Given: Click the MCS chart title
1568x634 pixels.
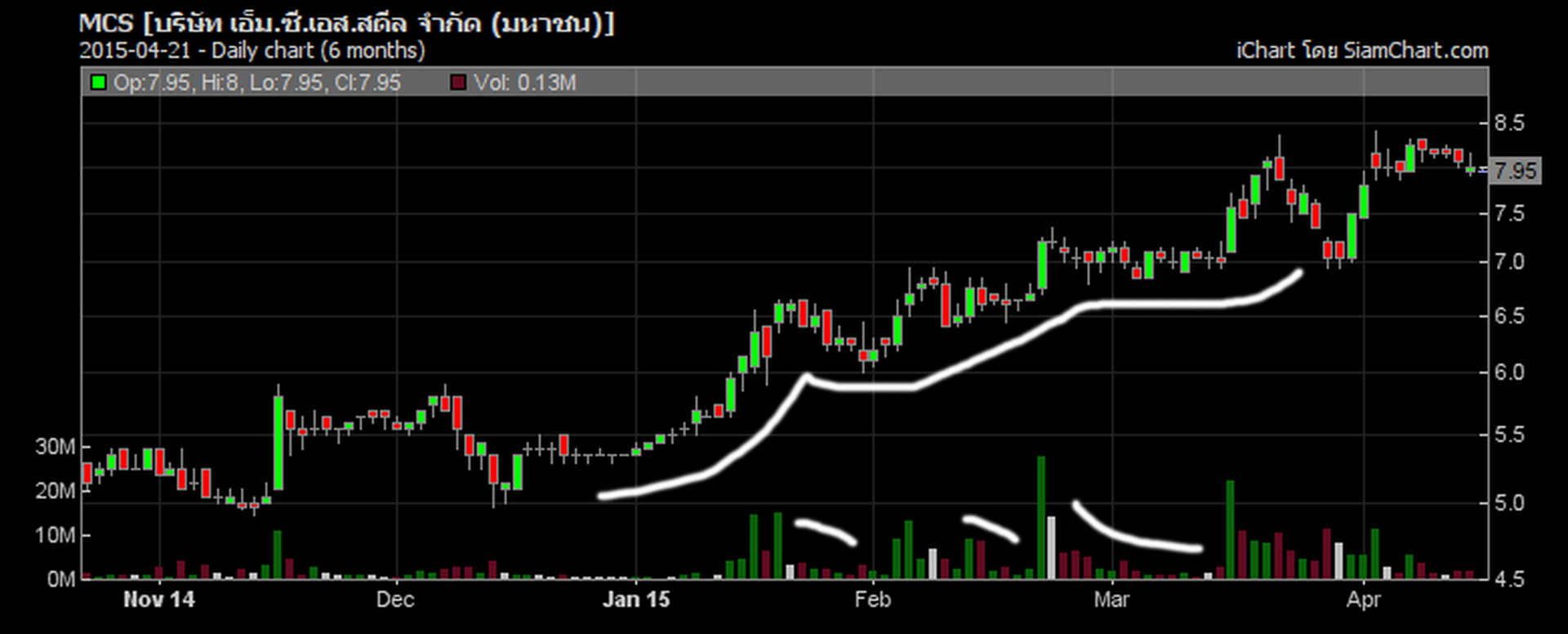Looking at the screenshot, I should [x=346, y=23].
